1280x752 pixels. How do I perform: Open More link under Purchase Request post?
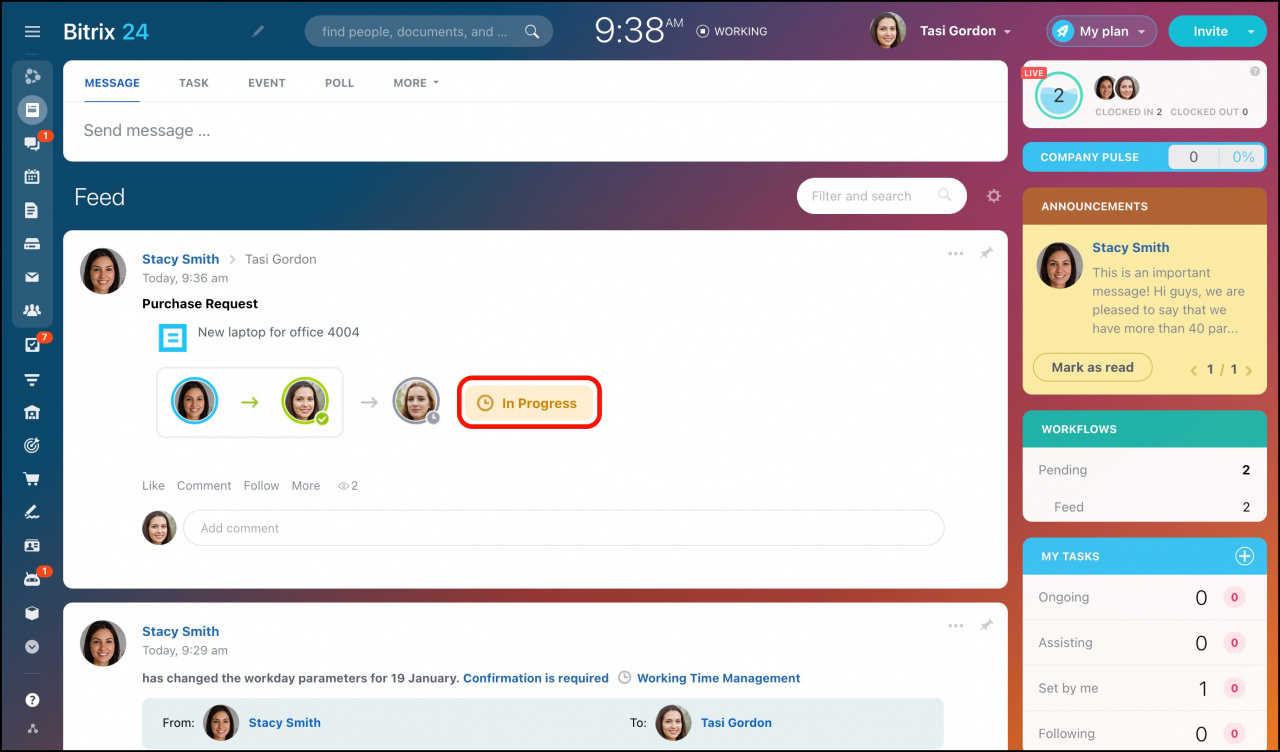[x=306, y=486]
